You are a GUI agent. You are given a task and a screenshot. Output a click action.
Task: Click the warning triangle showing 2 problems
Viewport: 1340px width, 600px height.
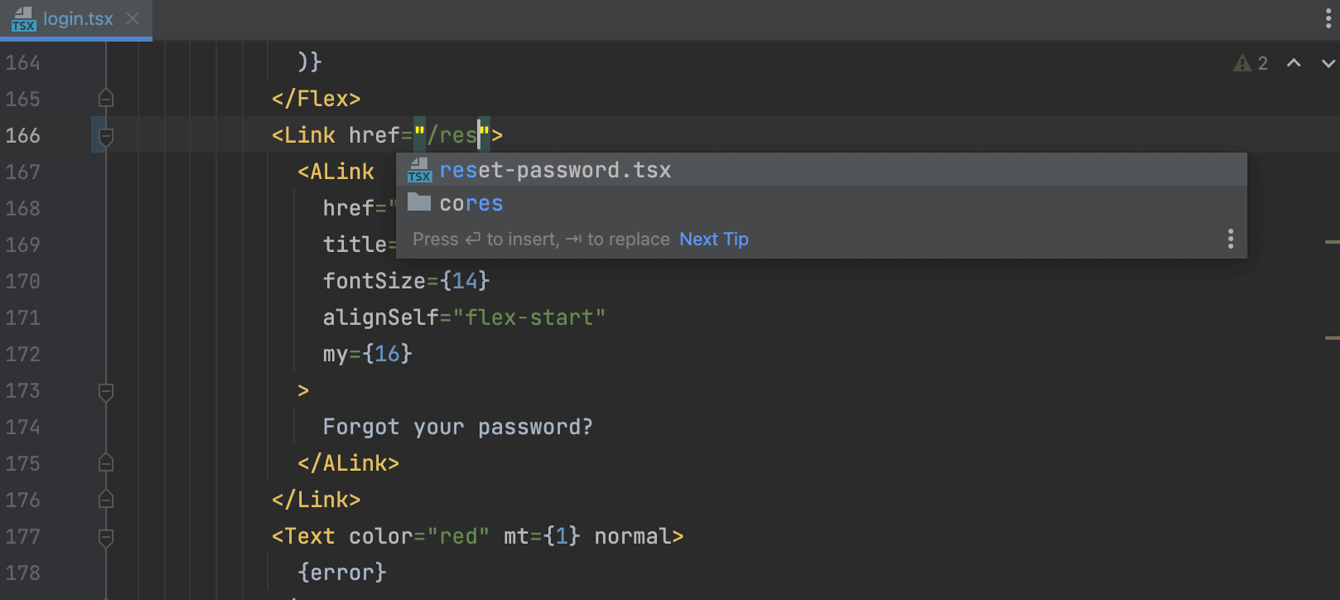click(1242, 64)
